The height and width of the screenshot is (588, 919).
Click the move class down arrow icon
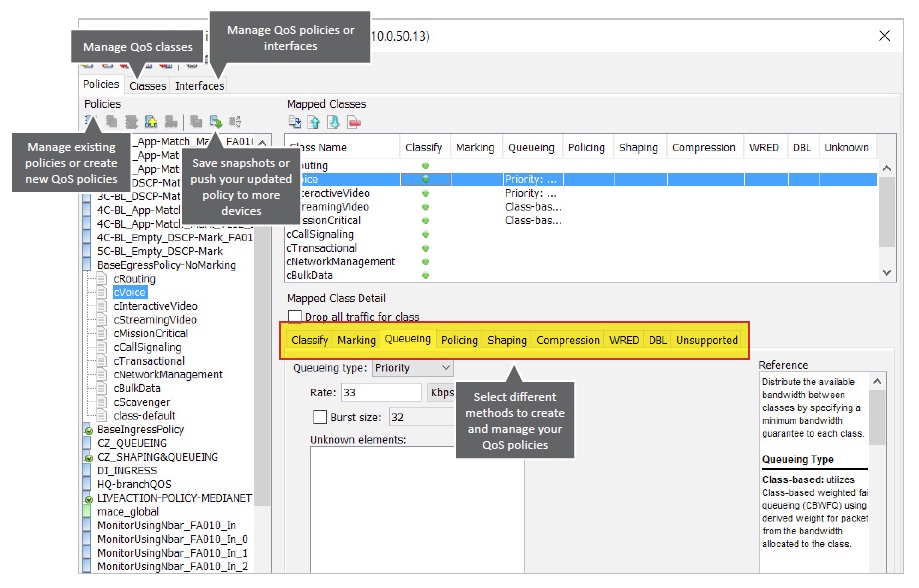pyautogui.click(x=333, y=122)
